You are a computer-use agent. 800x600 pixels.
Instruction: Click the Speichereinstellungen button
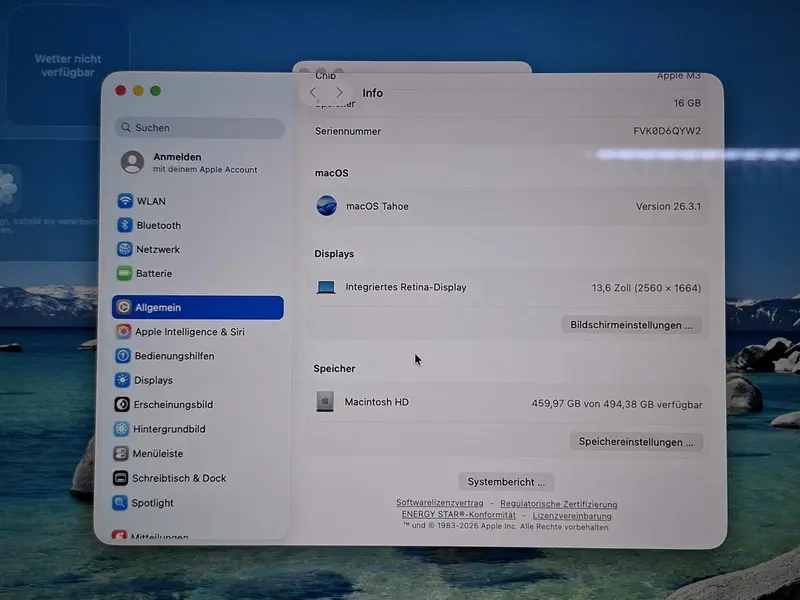coord(636,442)
